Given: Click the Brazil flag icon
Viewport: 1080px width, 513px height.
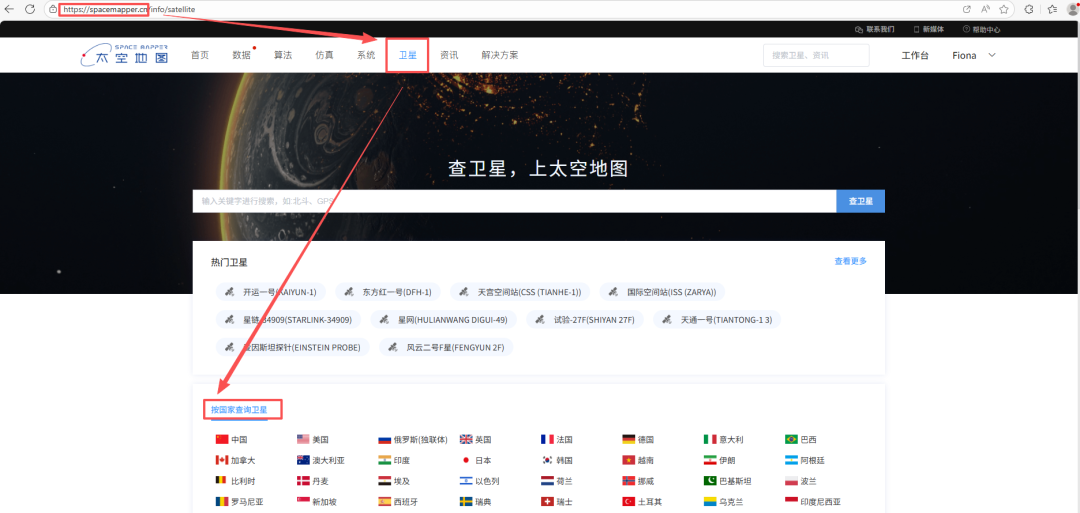Looking at the screenshot, I should point(791,439).
